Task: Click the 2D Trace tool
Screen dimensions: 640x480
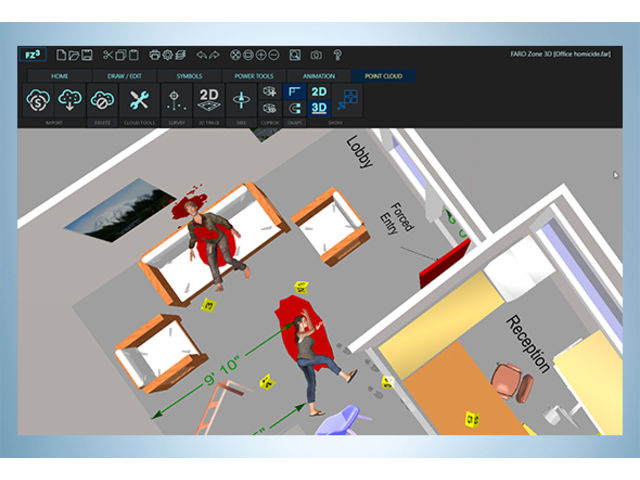Action: pos(207,100)
